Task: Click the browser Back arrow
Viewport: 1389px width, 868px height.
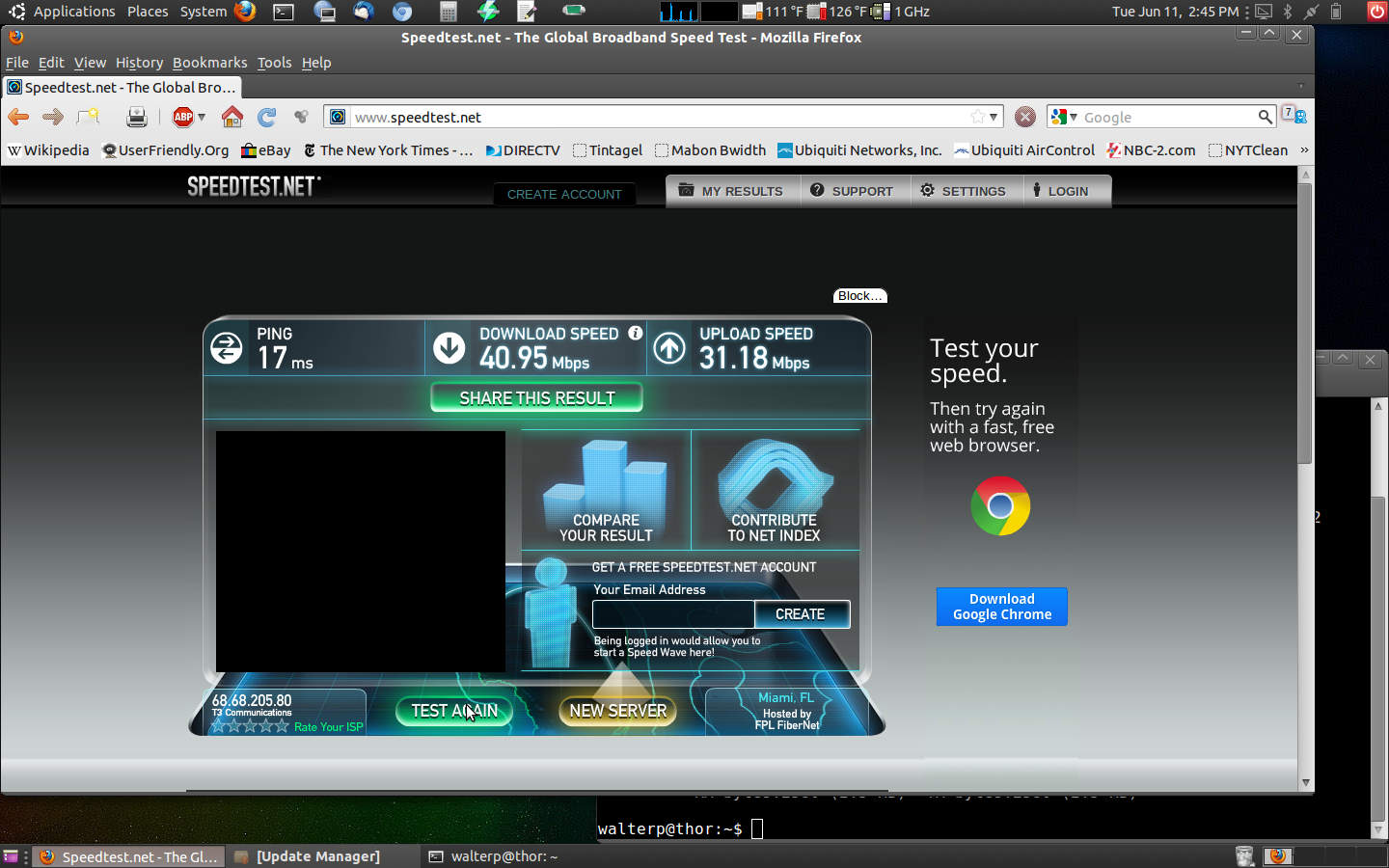Action: point(18,117)
